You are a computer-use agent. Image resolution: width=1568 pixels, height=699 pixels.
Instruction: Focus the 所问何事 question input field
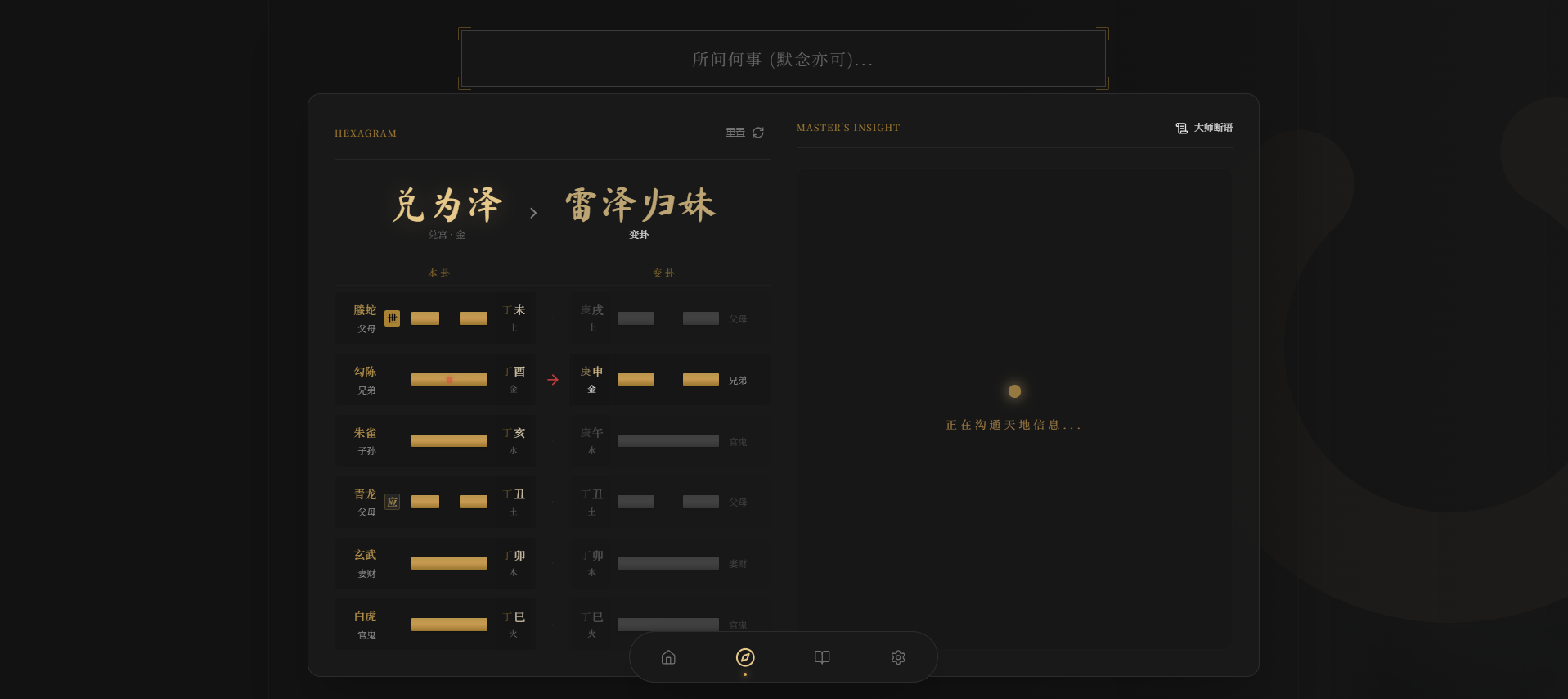pos(783,59)
